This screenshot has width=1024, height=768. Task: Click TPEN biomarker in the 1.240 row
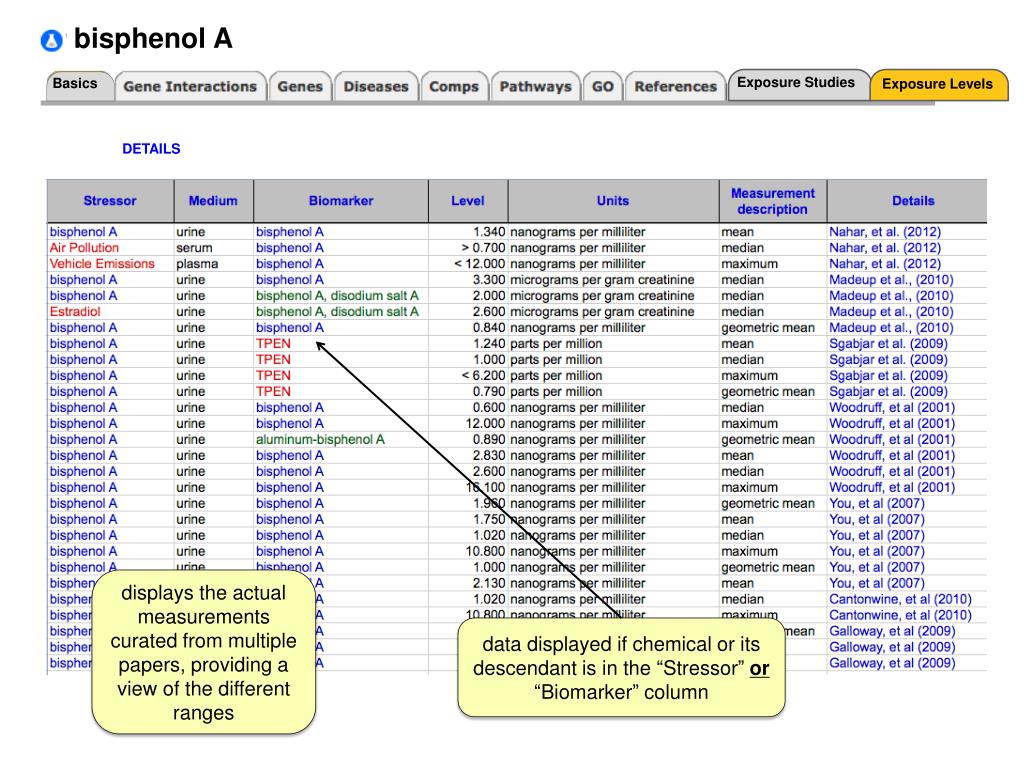(273, 344)
